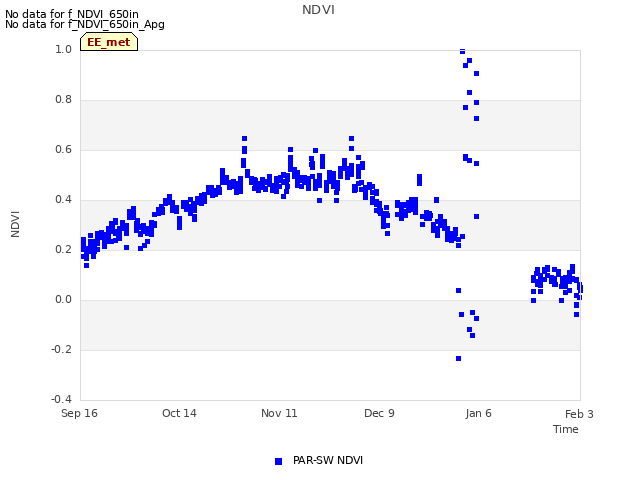The height and width of the screenshot is (480, 640).
Task: Click the Jan 6 date tick
Action: coord(478,413)
